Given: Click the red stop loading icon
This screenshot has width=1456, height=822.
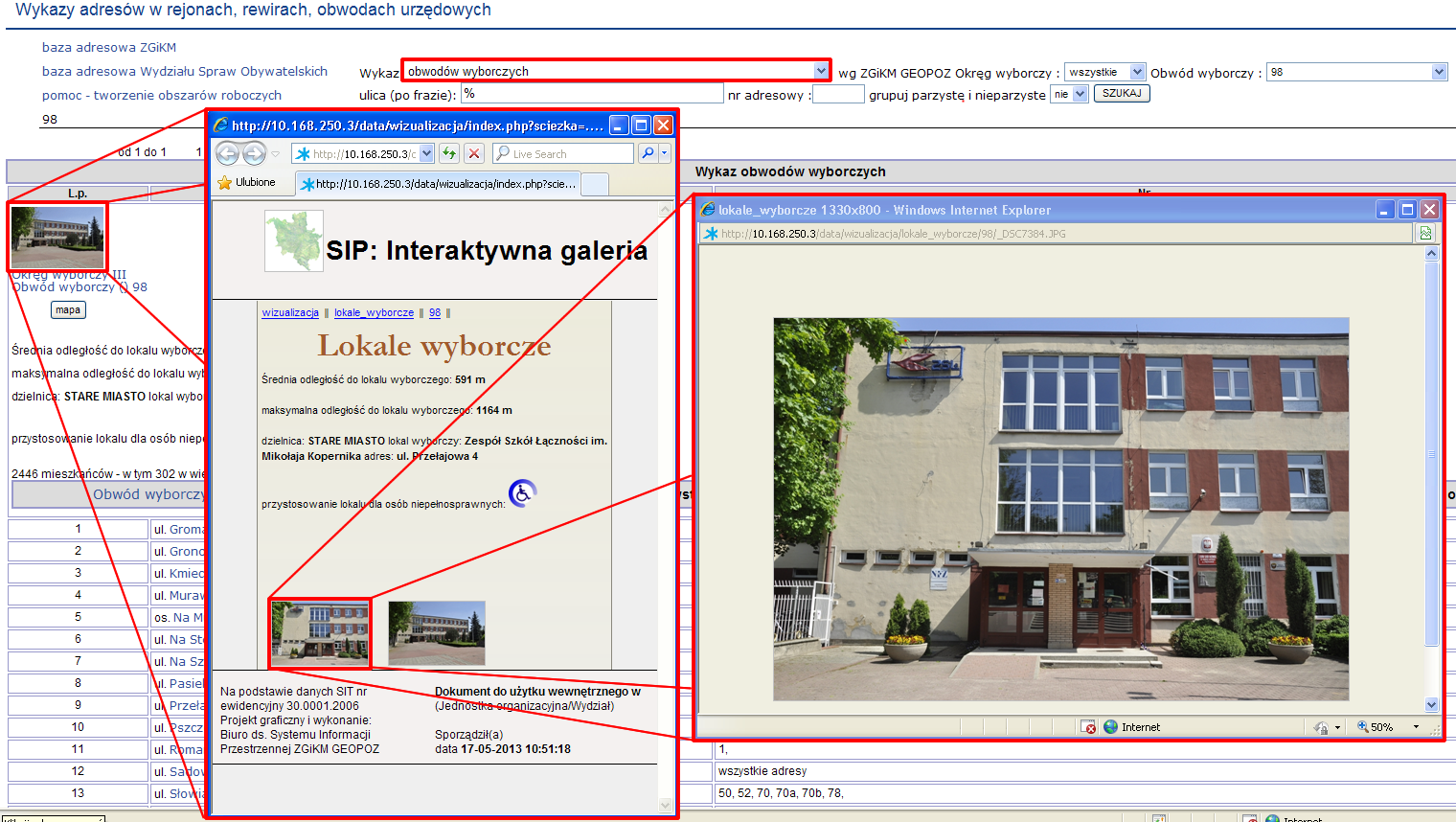Looking at the screenshot, I should point(474,153).
